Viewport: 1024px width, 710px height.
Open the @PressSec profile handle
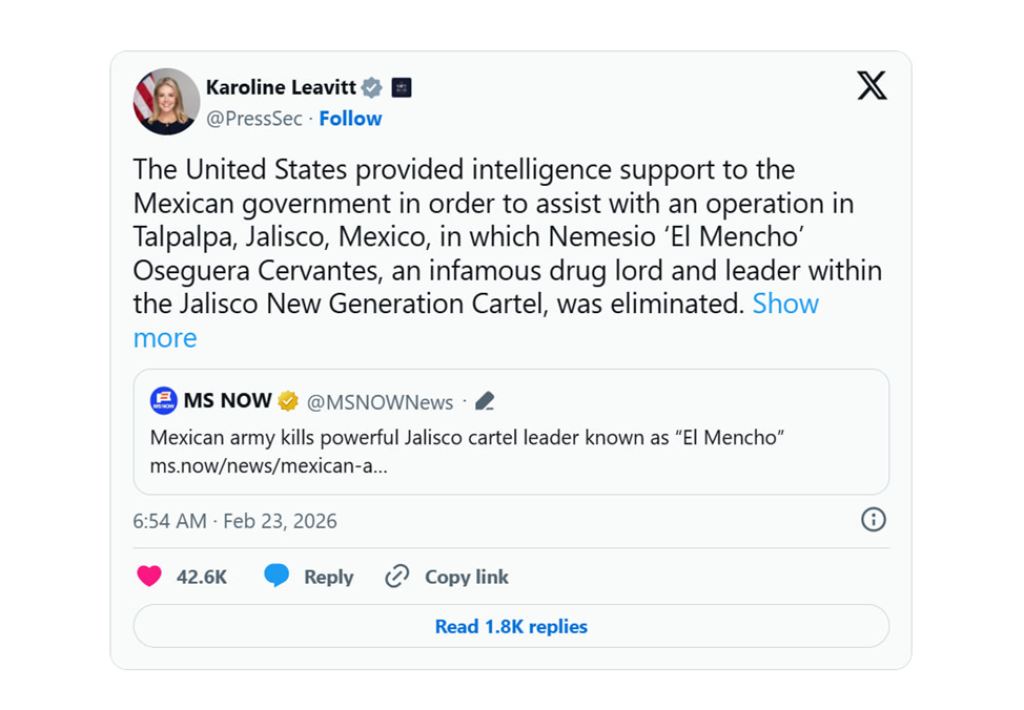254,118
